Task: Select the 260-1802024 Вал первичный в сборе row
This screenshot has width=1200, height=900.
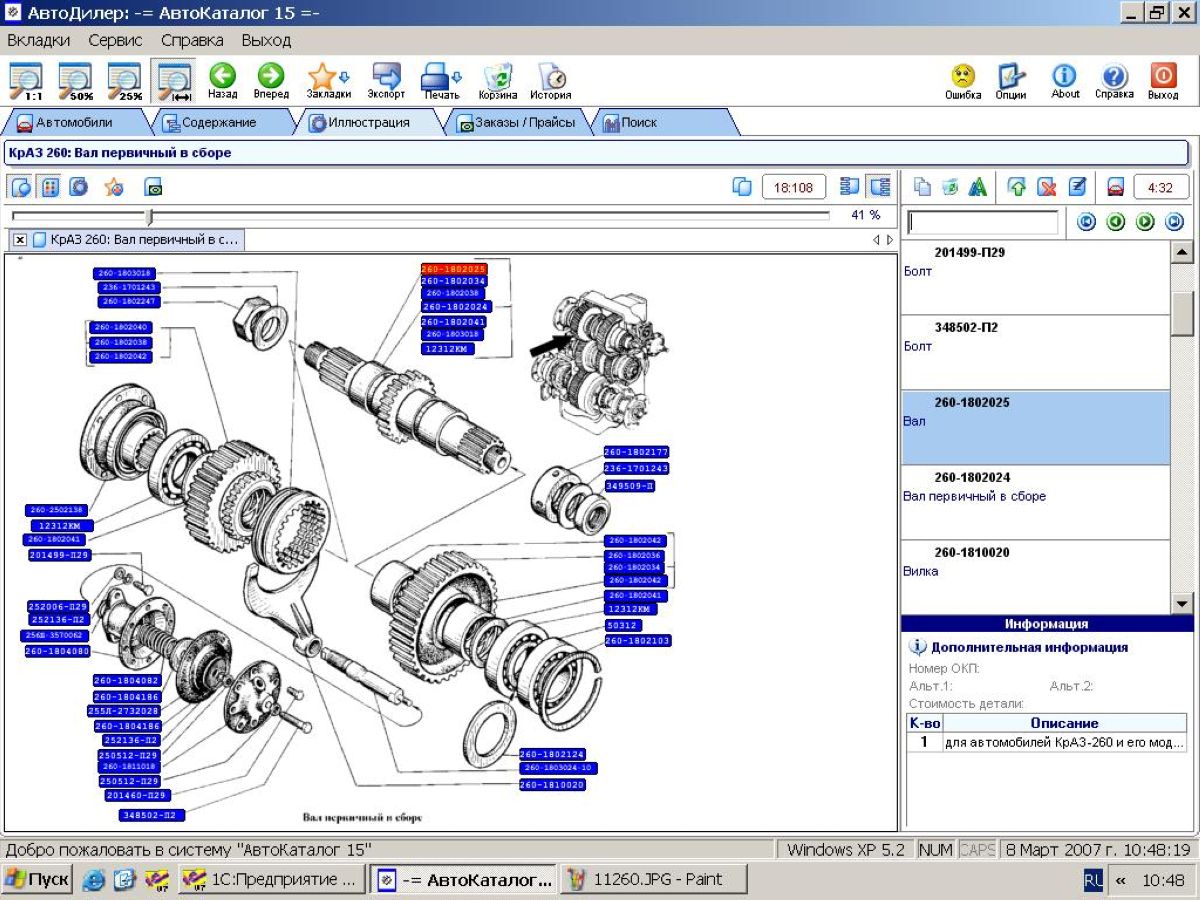Action: click(x=1035, y=503)
